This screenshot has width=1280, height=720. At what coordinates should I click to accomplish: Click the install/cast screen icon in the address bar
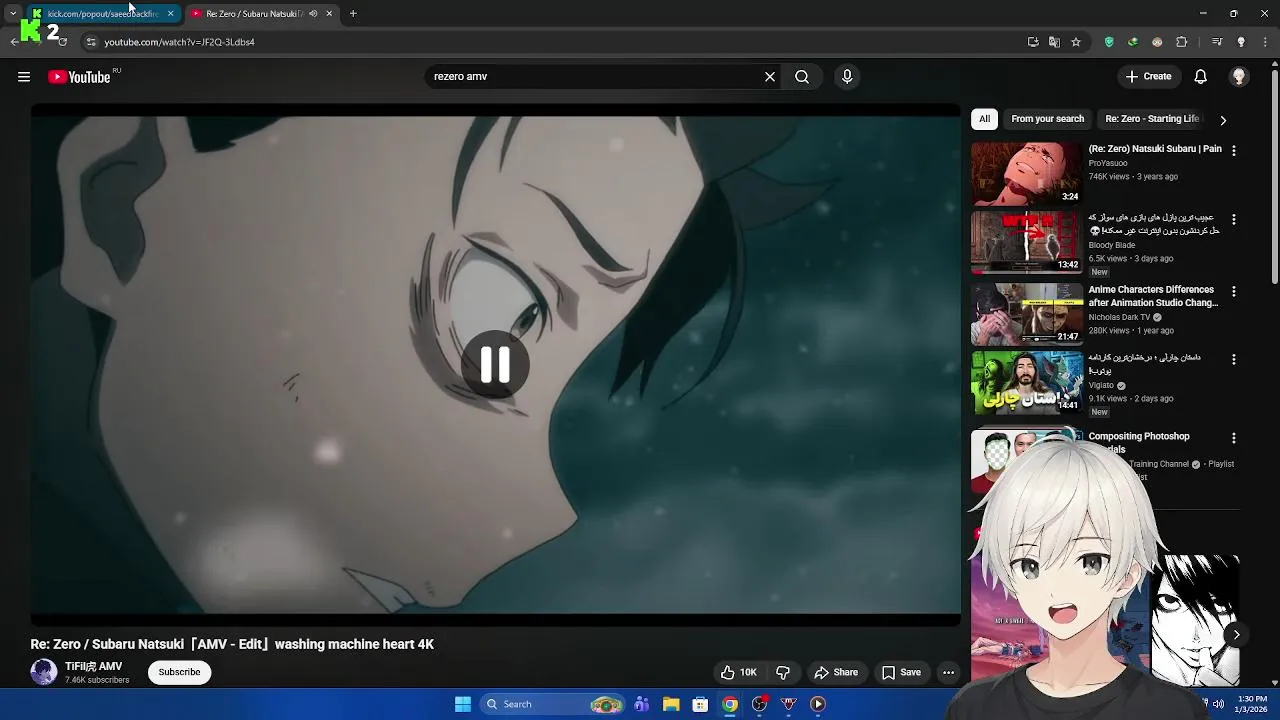pos(1033,42)
